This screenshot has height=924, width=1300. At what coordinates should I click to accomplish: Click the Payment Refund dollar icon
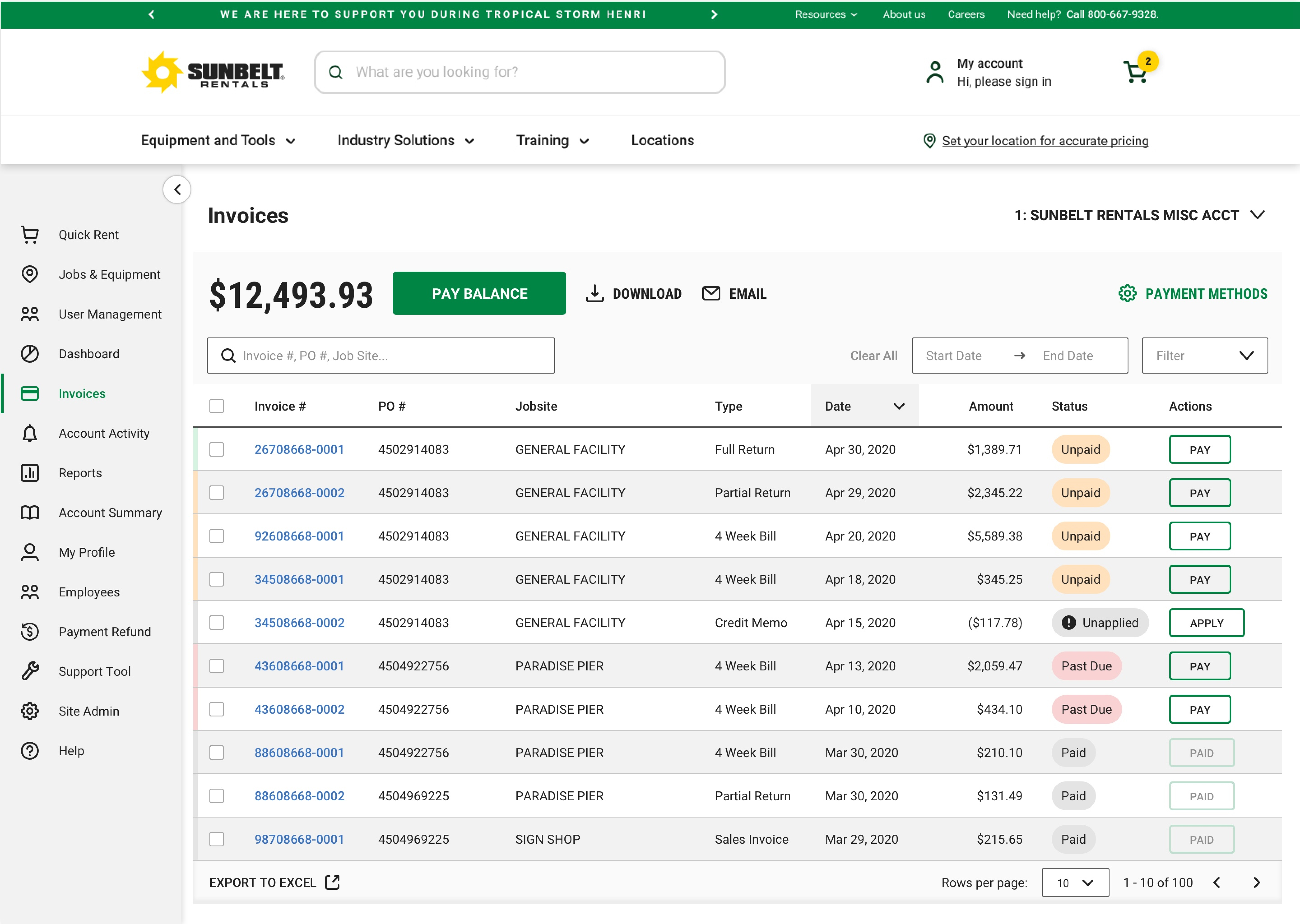pos(30,632)
